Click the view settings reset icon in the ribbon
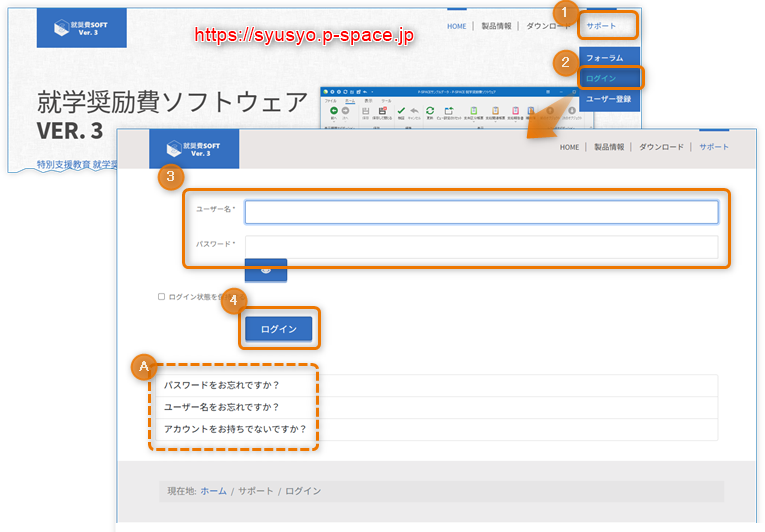Image resolution: width=765 pixels, height=532 pixels. pyautogui.click(x=449, y=111)
